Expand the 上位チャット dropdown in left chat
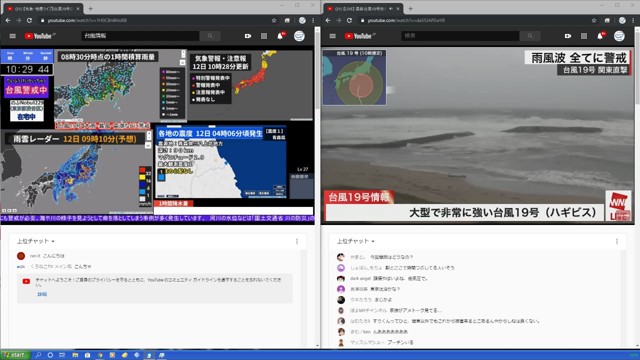 pos(36,241)
